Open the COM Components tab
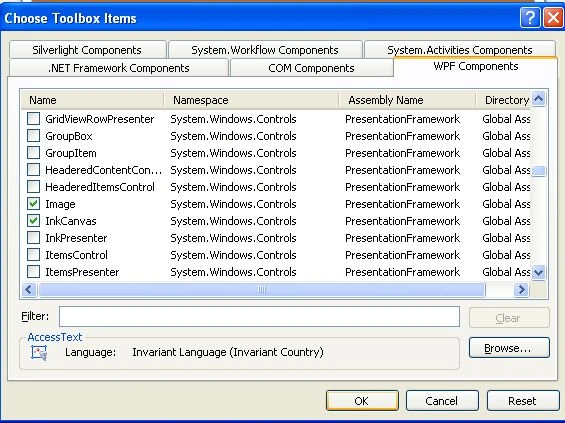 pos(311,68)
